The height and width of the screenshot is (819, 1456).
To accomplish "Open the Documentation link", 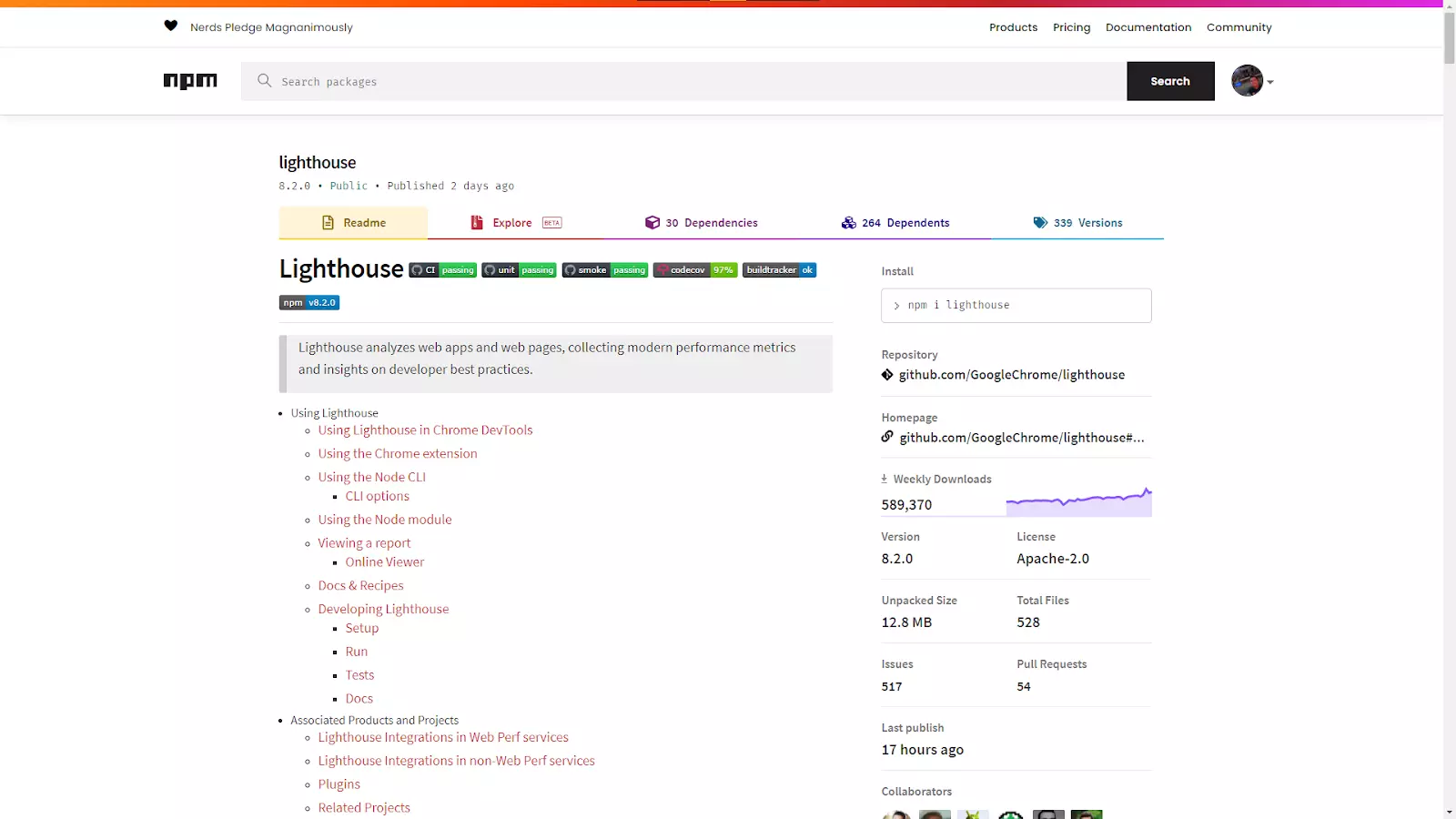I will (x=1148, y=27).
